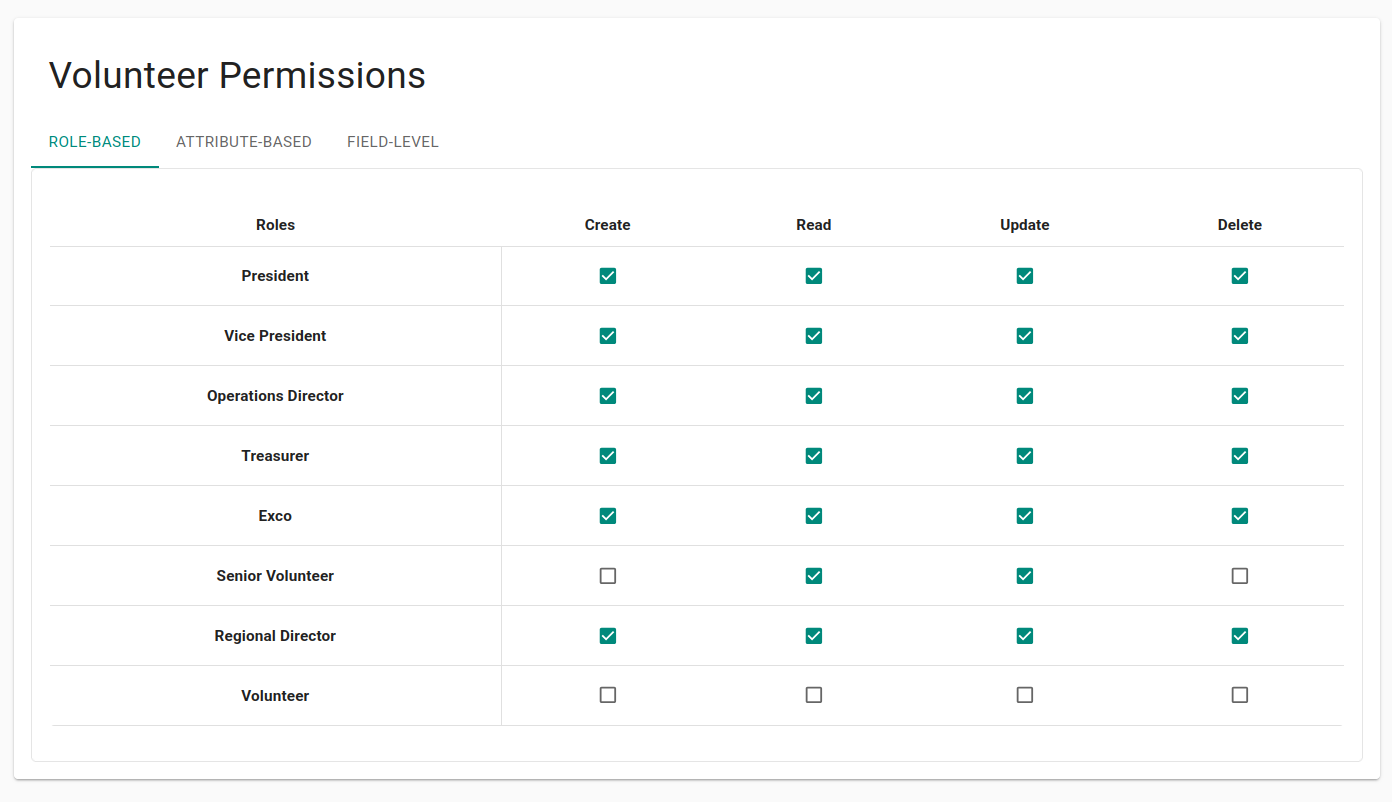
Task: Uncheck Create permission for Operations Director
Action: coord(608,396)
